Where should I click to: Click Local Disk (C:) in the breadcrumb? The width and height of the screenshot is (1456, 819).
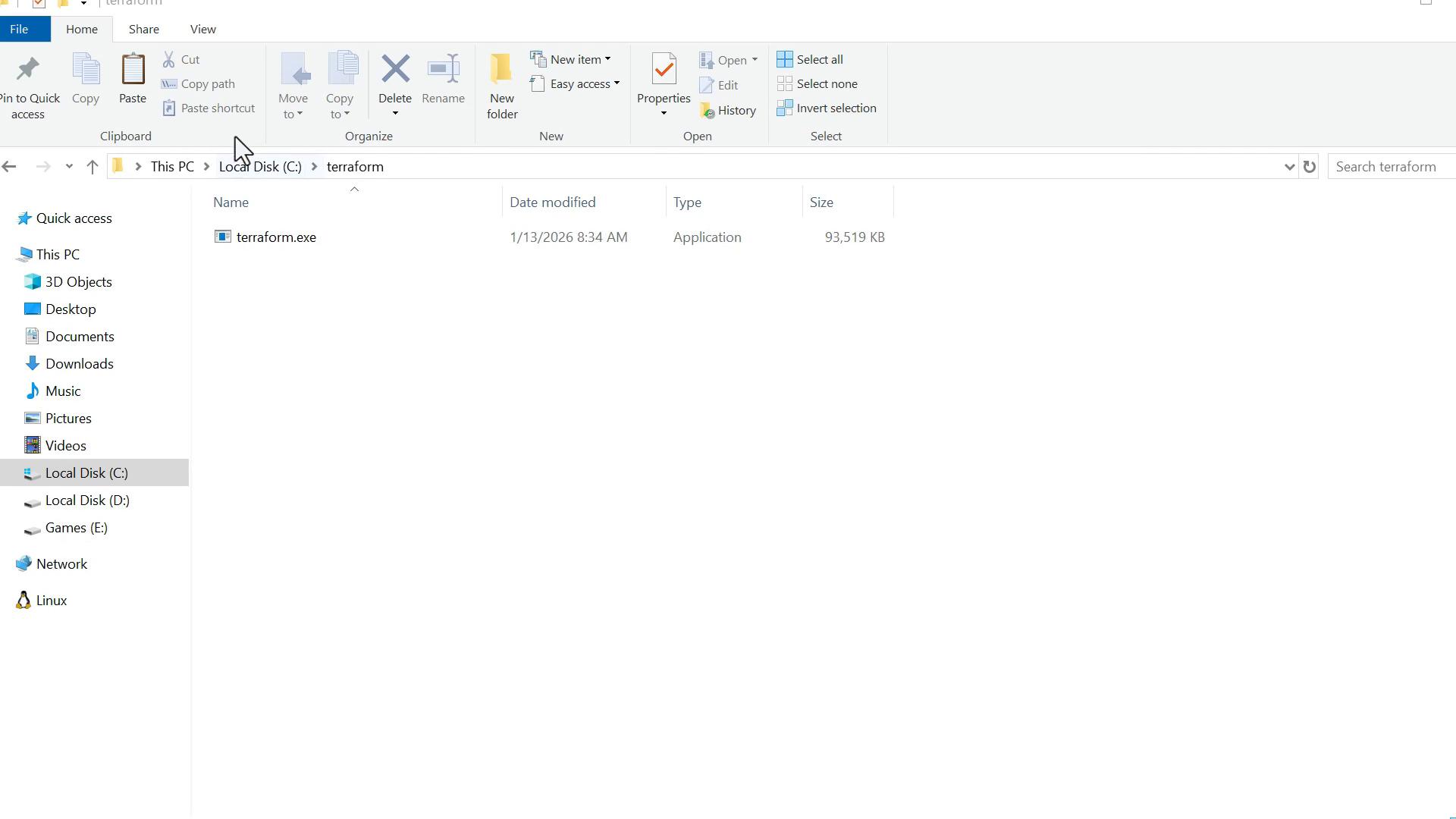pyautogui.click(x=260, y=167)
